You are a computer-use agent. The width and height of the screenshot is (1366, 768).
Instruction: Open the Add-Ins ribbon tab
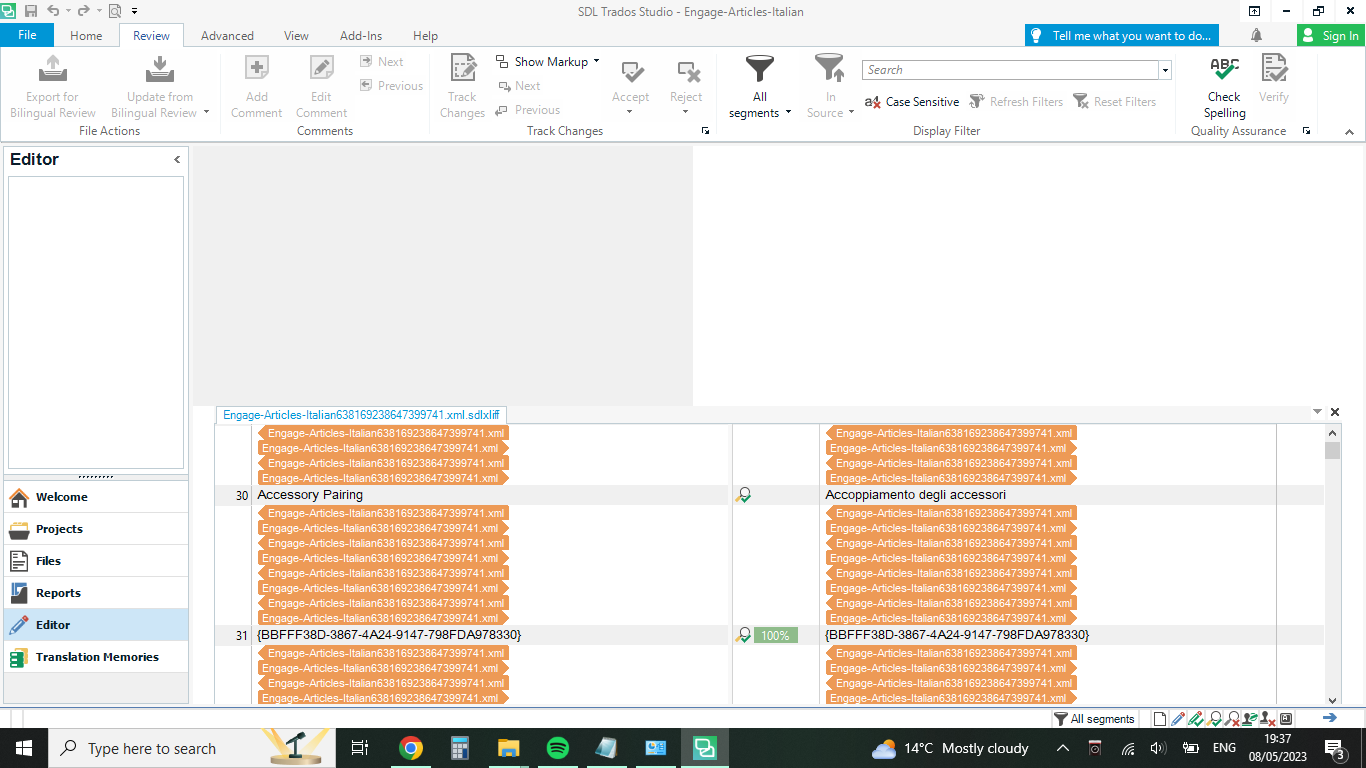pos(361,35)
